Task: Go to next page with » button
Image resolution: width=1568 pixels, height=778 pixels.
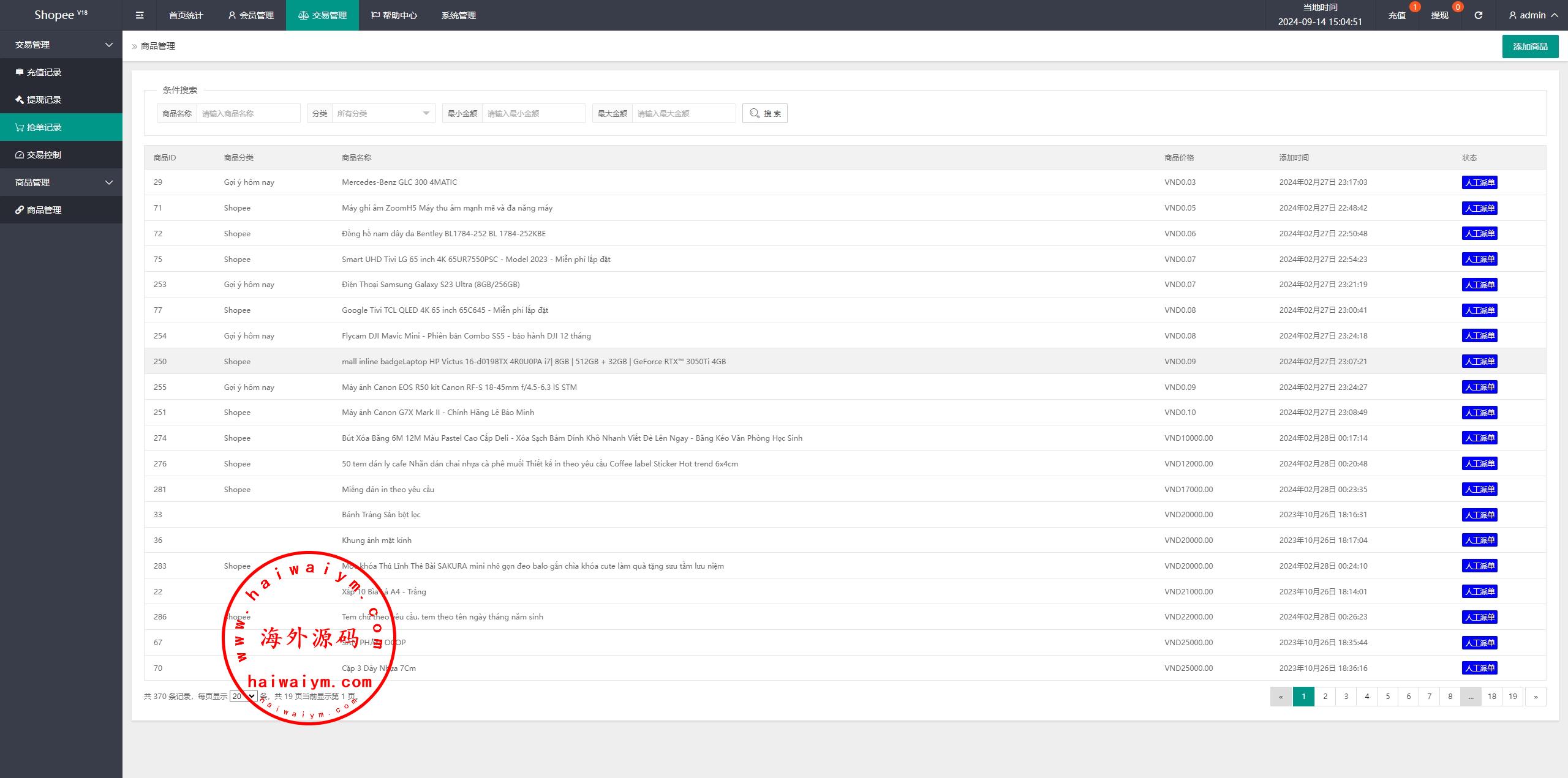Action: [1536, 697]
